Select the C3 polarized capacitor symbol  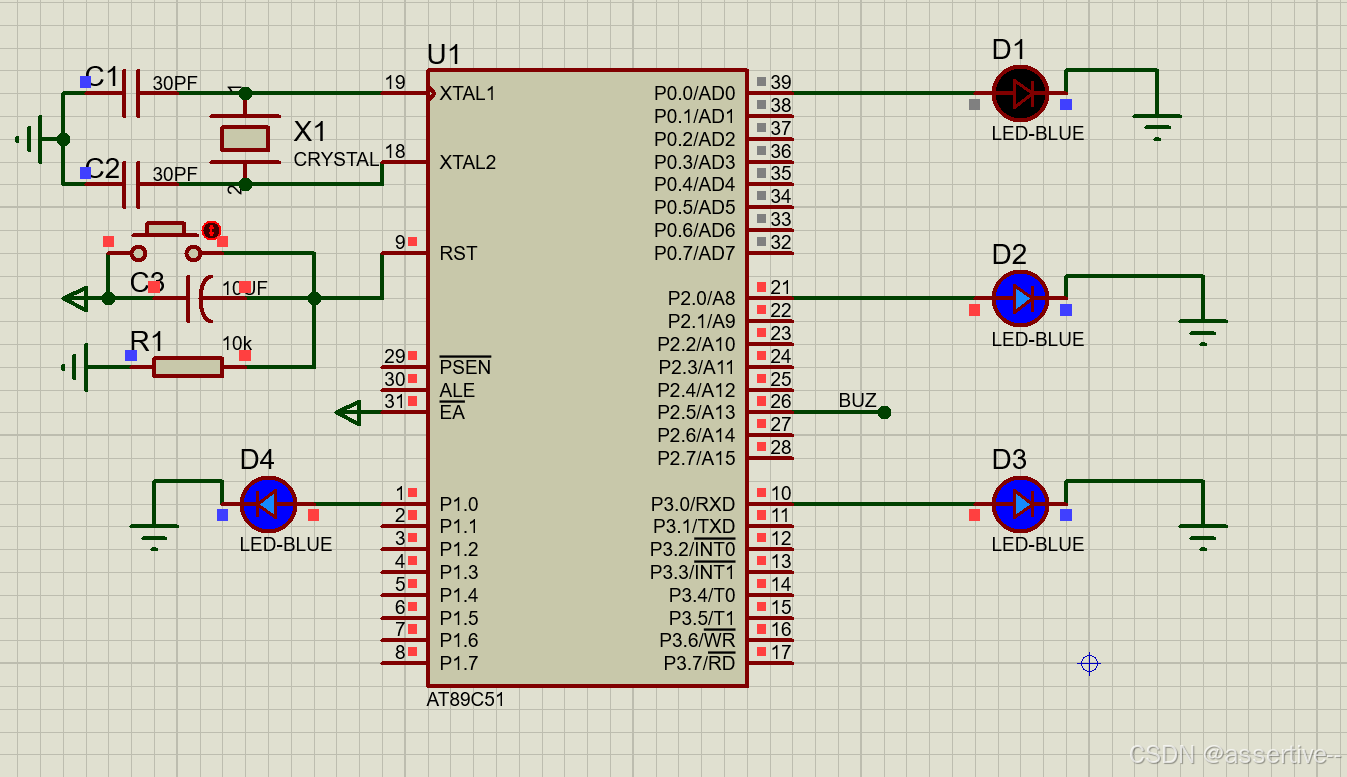200,298
